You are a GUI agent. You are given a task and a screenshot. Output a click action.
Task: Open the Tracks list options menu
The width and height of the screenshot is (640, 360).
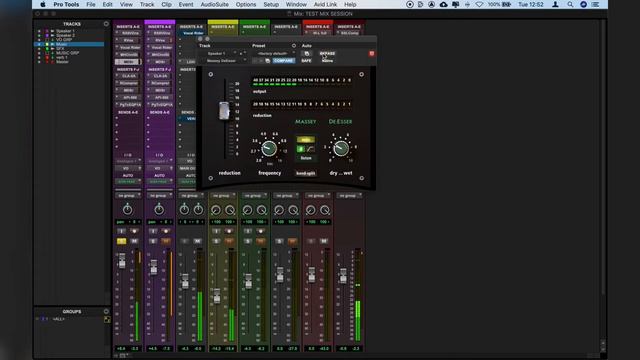coord(106,24)
